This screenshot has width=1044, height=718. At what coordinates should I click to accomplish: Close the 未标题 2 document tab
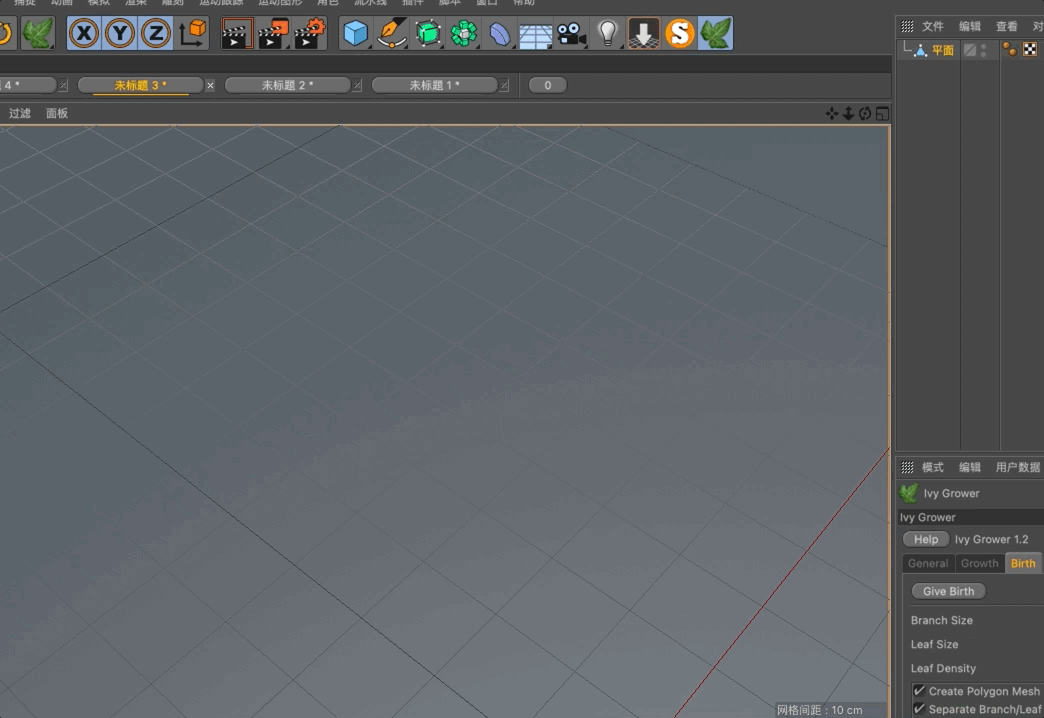(357, 85)
